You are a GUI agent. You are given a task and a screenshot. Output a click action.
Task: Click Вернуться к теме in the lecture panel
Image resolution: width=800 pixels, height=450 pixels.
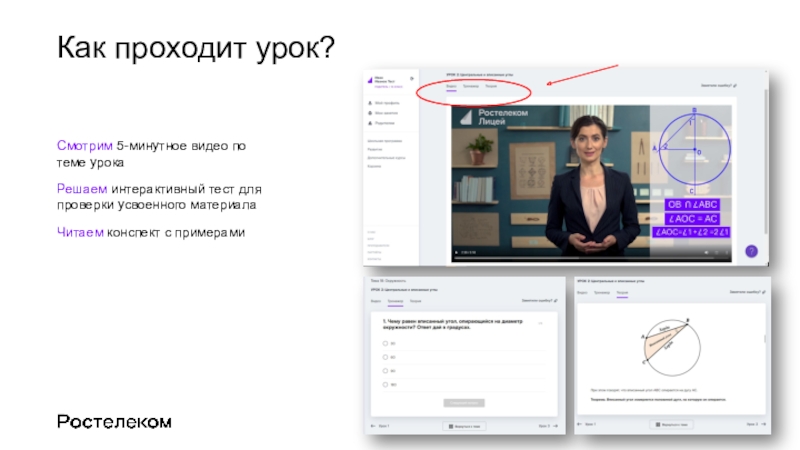click(x=670, y=425)
